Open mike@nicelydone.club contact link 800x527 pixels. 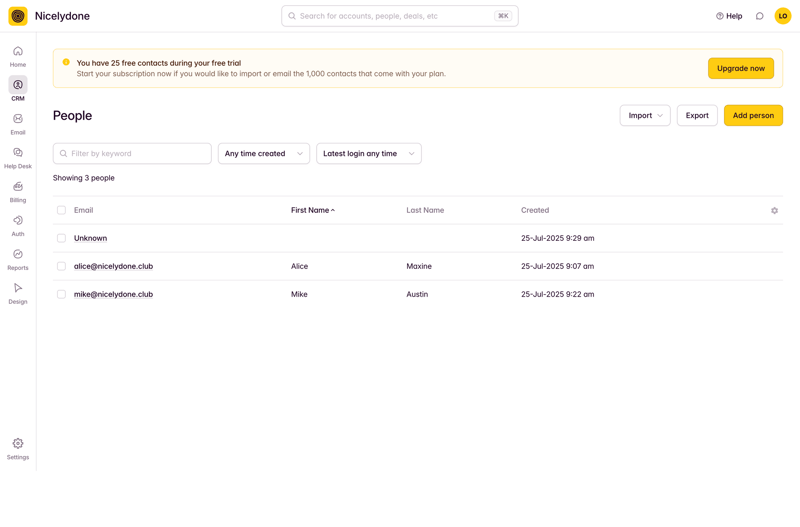(x=113, y=294)
